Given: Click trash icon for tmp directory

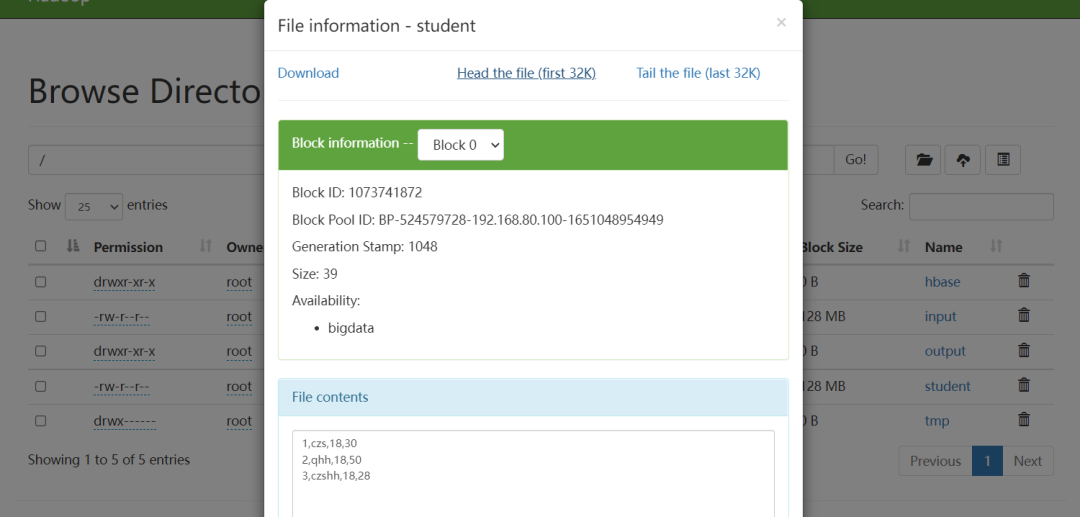Looking at the screenshot, I should 1024,421.
